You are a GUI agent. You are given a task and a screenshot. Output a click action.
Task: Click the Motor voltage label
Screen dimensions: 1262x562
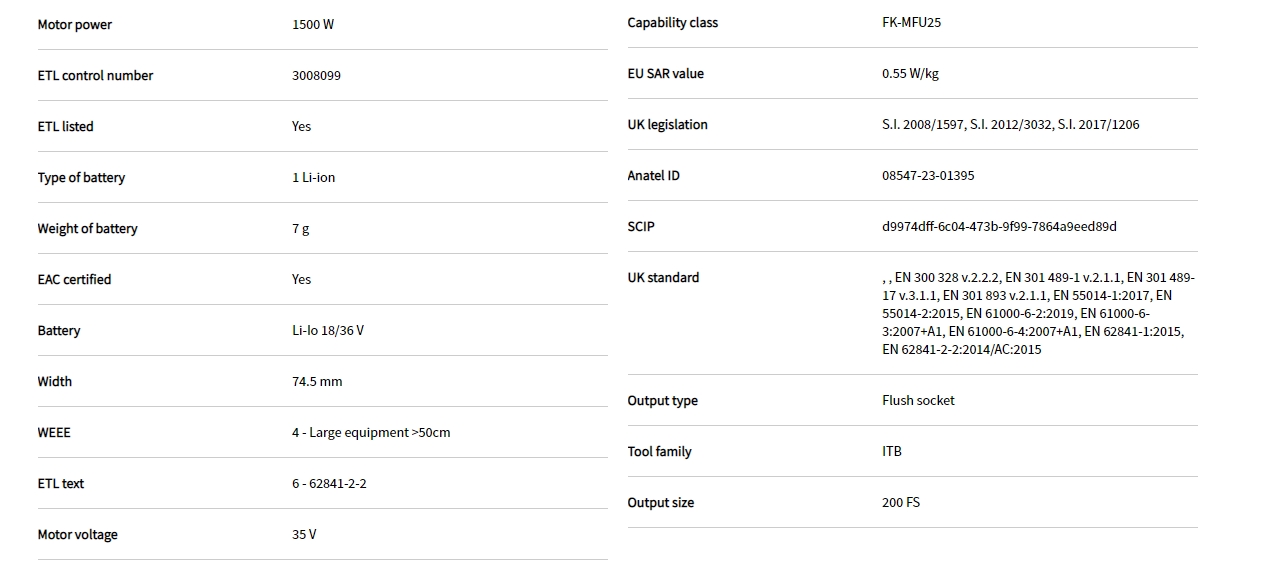point(77,534)
